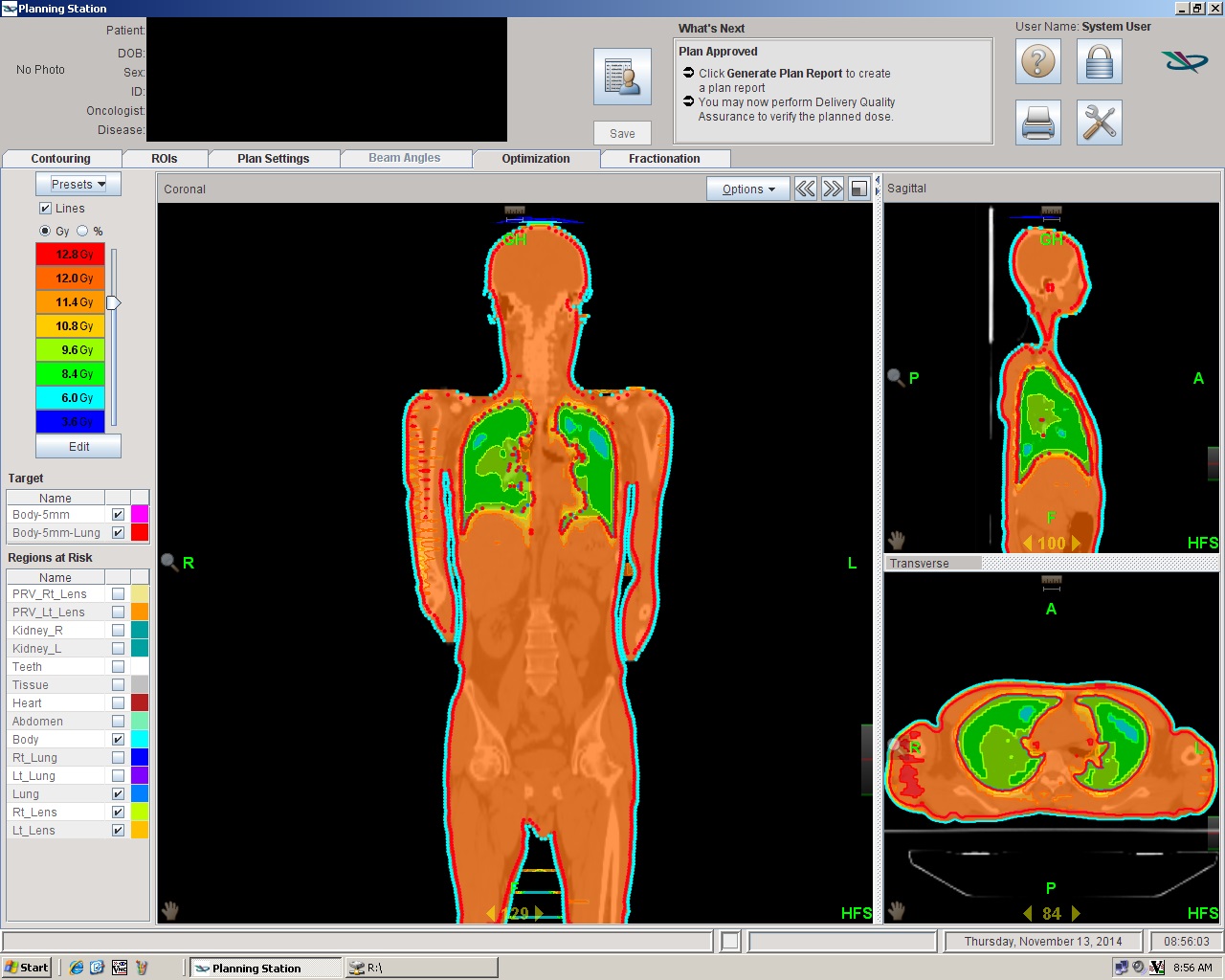Click the padlock lock icon
Viewport: 1225px width, 980px height.
[1099, 62]
